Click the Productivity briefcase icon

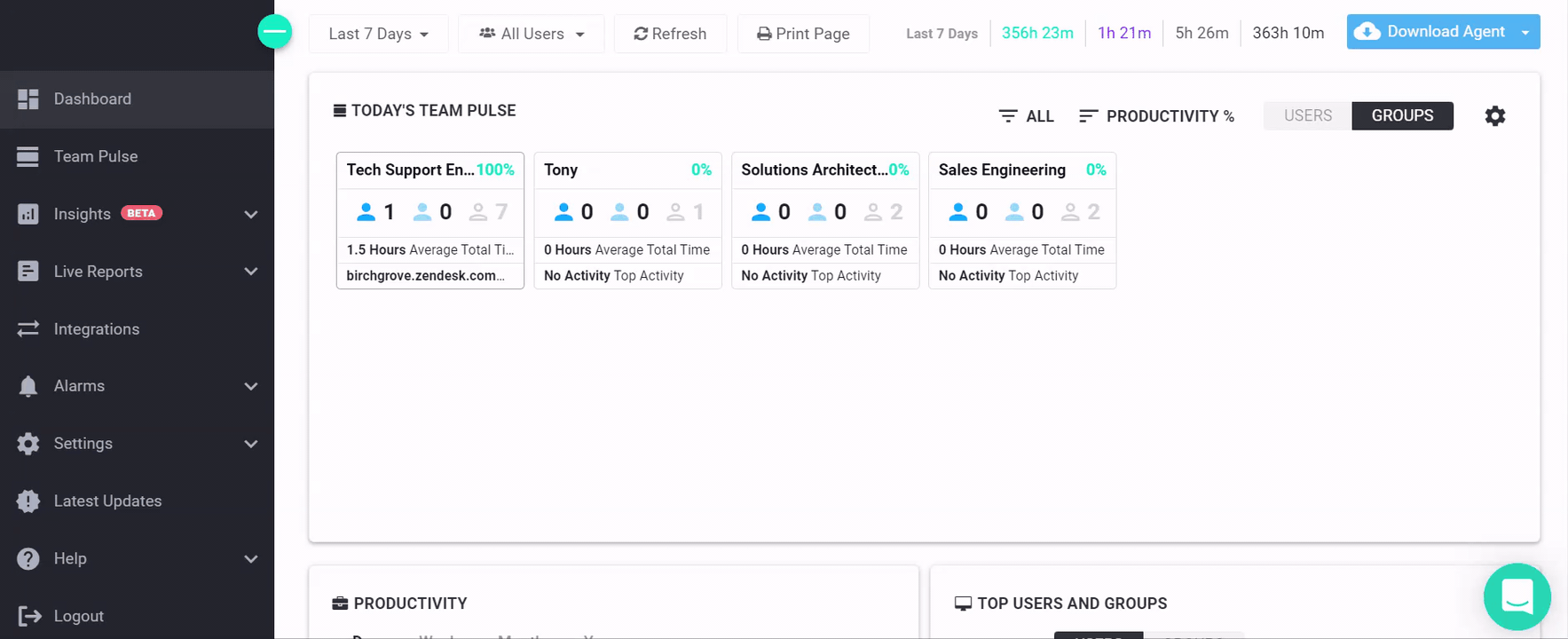pyautogui.click(x=340, y=603)
